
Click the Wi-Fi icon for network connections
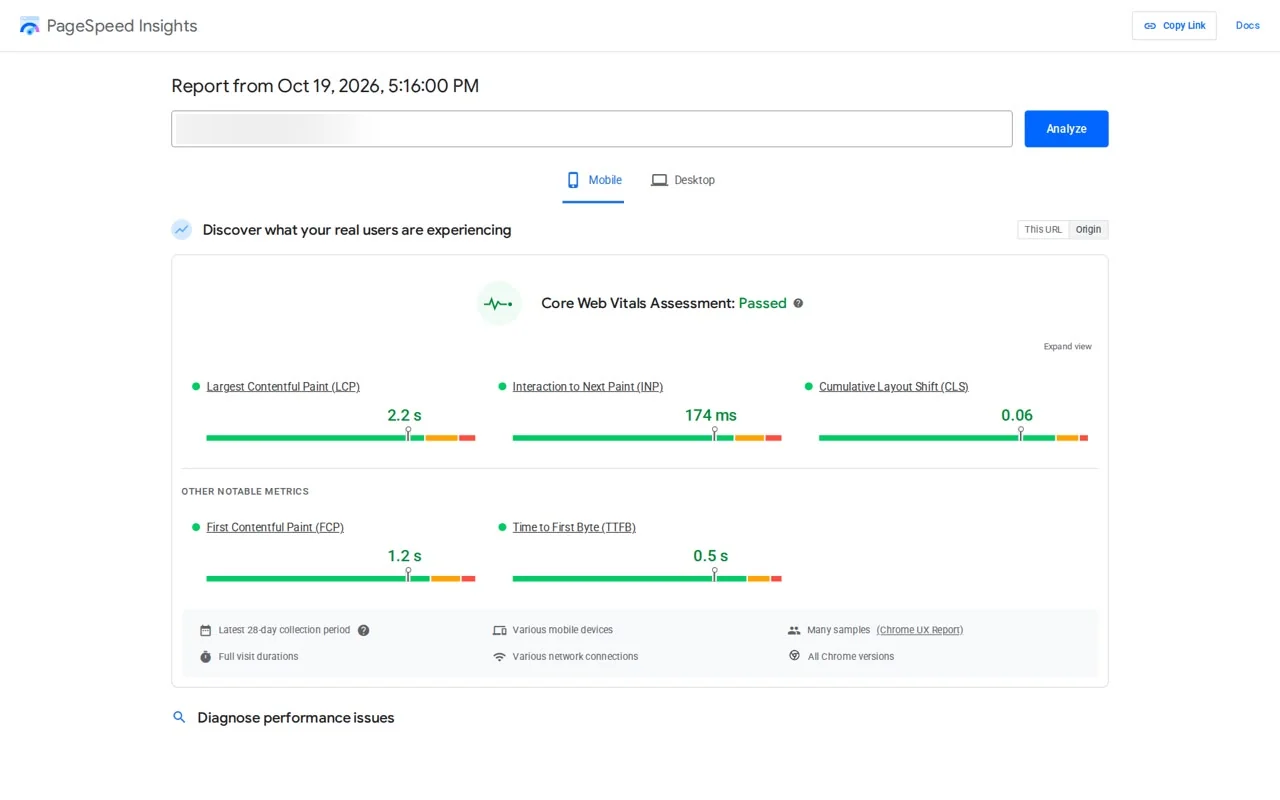(x=500, y=657)
